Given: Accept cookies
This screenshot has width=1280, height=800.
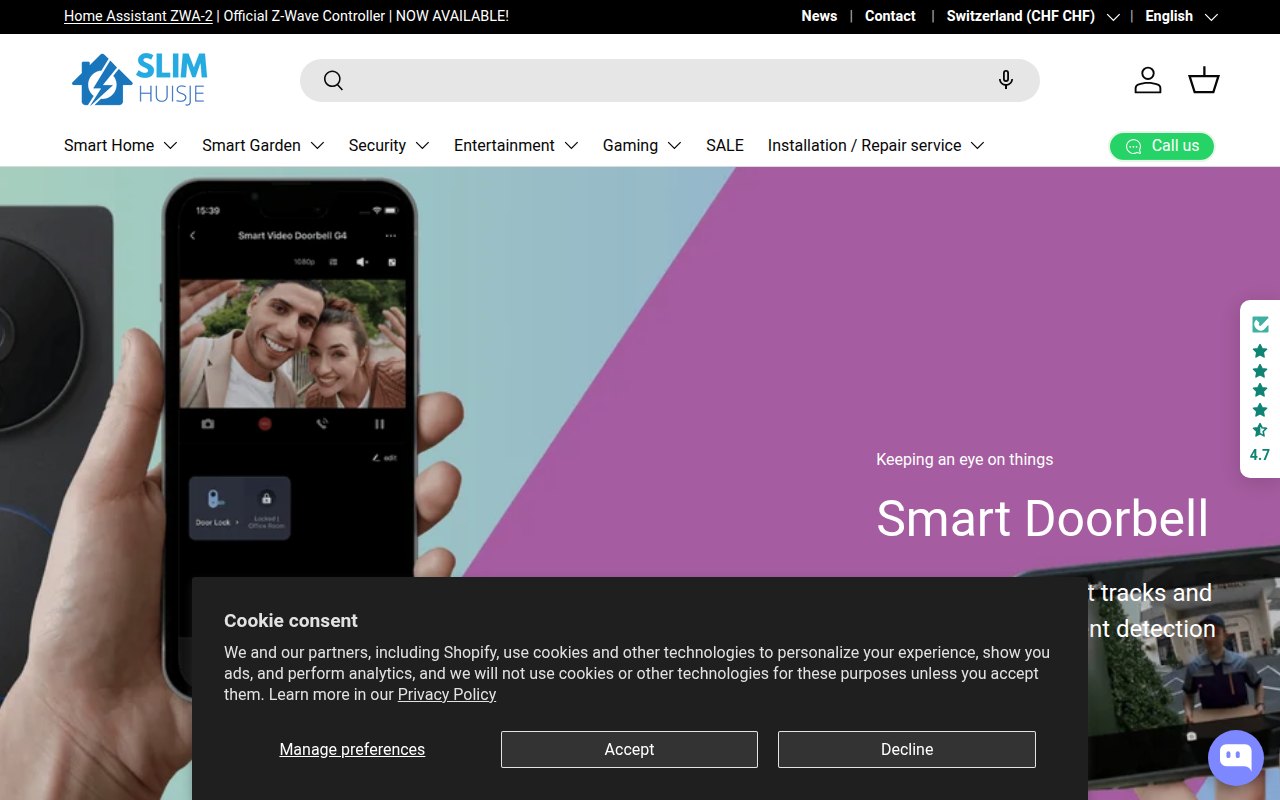Looking at the screenshot, I should [x=629, y=749].
